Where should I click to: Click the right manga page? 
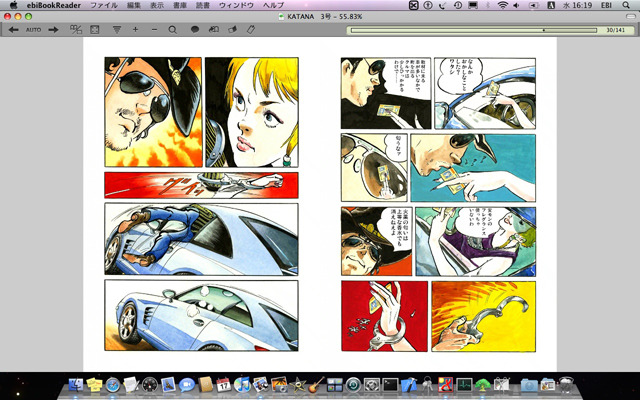438,204
